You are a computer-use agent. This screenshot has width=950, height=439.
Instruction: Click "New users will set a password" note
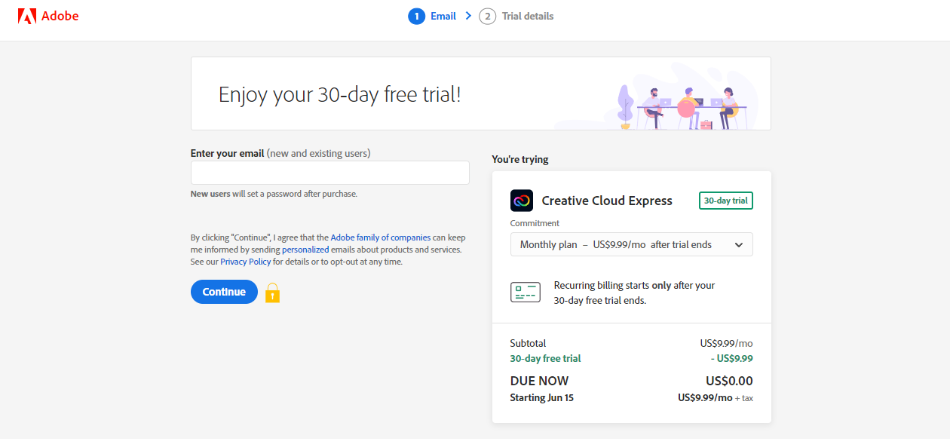274,194
